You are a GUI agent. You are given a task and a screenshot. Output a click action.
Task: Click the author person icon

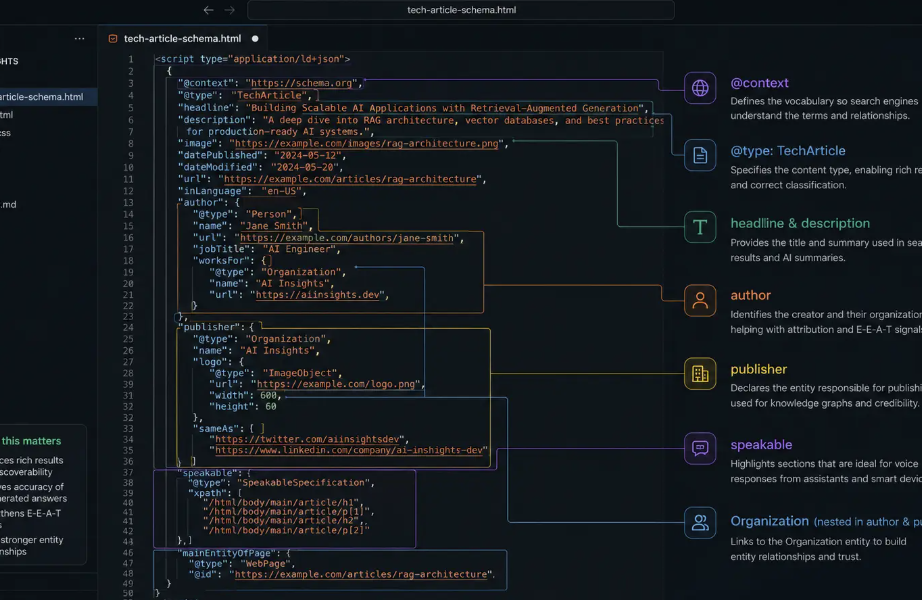tap(700, 301)
